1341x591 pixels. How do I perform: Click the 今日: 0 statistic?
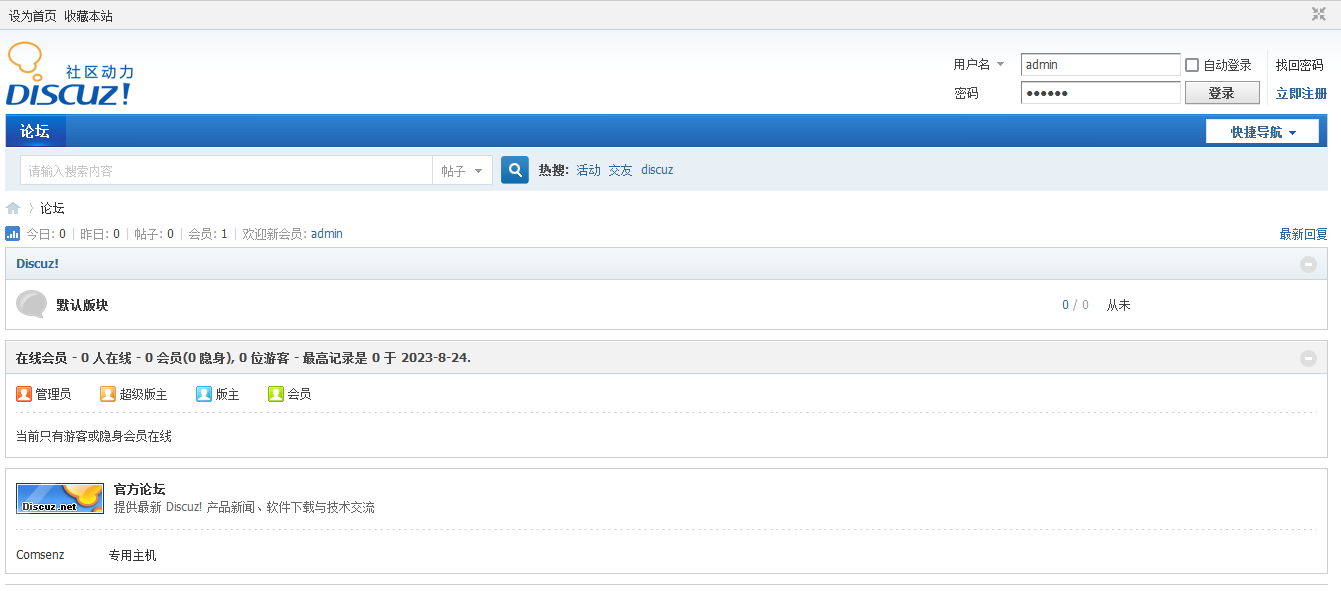point(46,234)
